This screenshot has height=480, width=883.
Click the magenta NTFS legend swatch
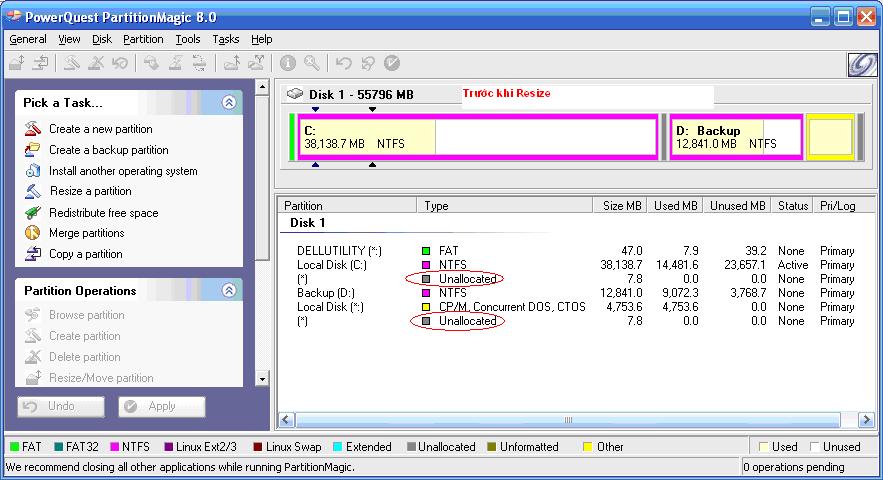113,447
